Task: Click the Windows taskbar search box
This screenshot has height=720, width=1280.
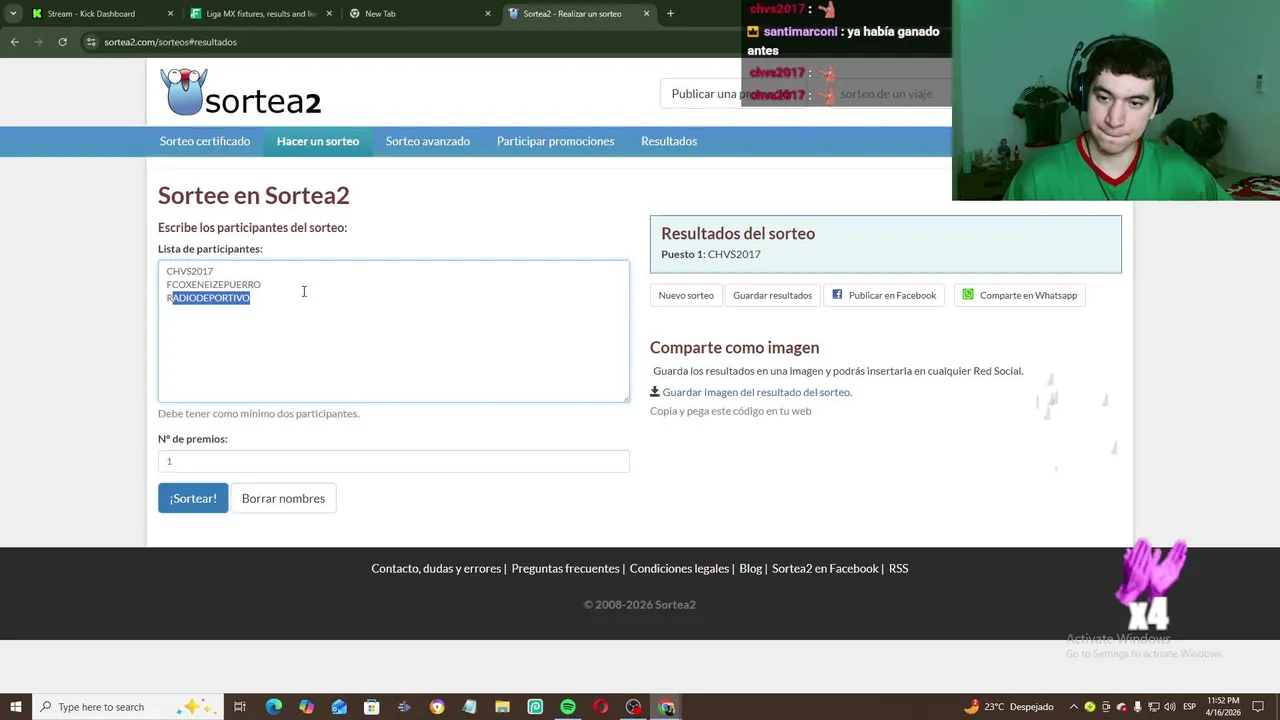Action: pyautogui.click(x=128, y=707)
